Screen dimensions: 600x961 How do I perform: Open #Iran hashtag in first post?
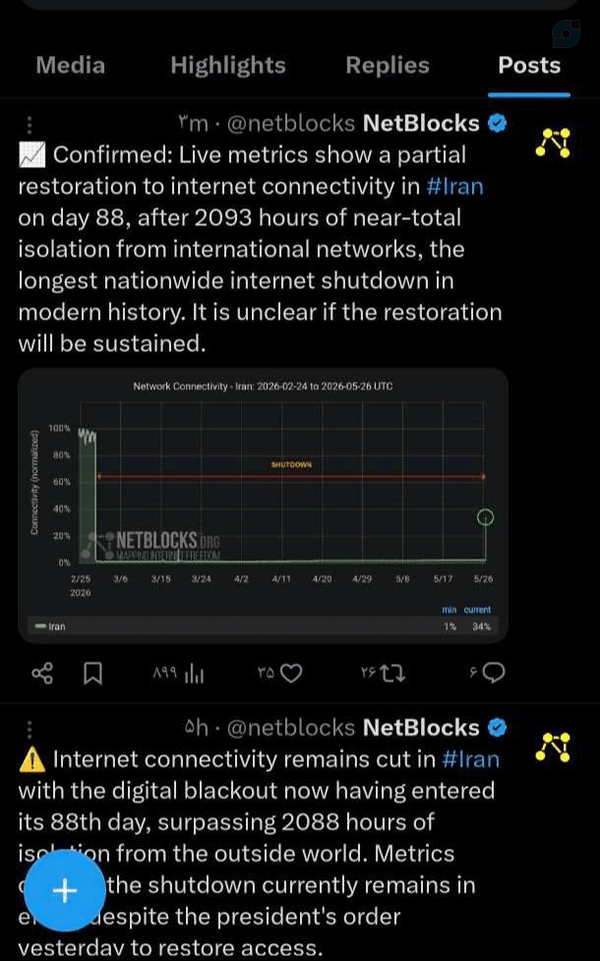pyautogui.click(x=455, y=186)
